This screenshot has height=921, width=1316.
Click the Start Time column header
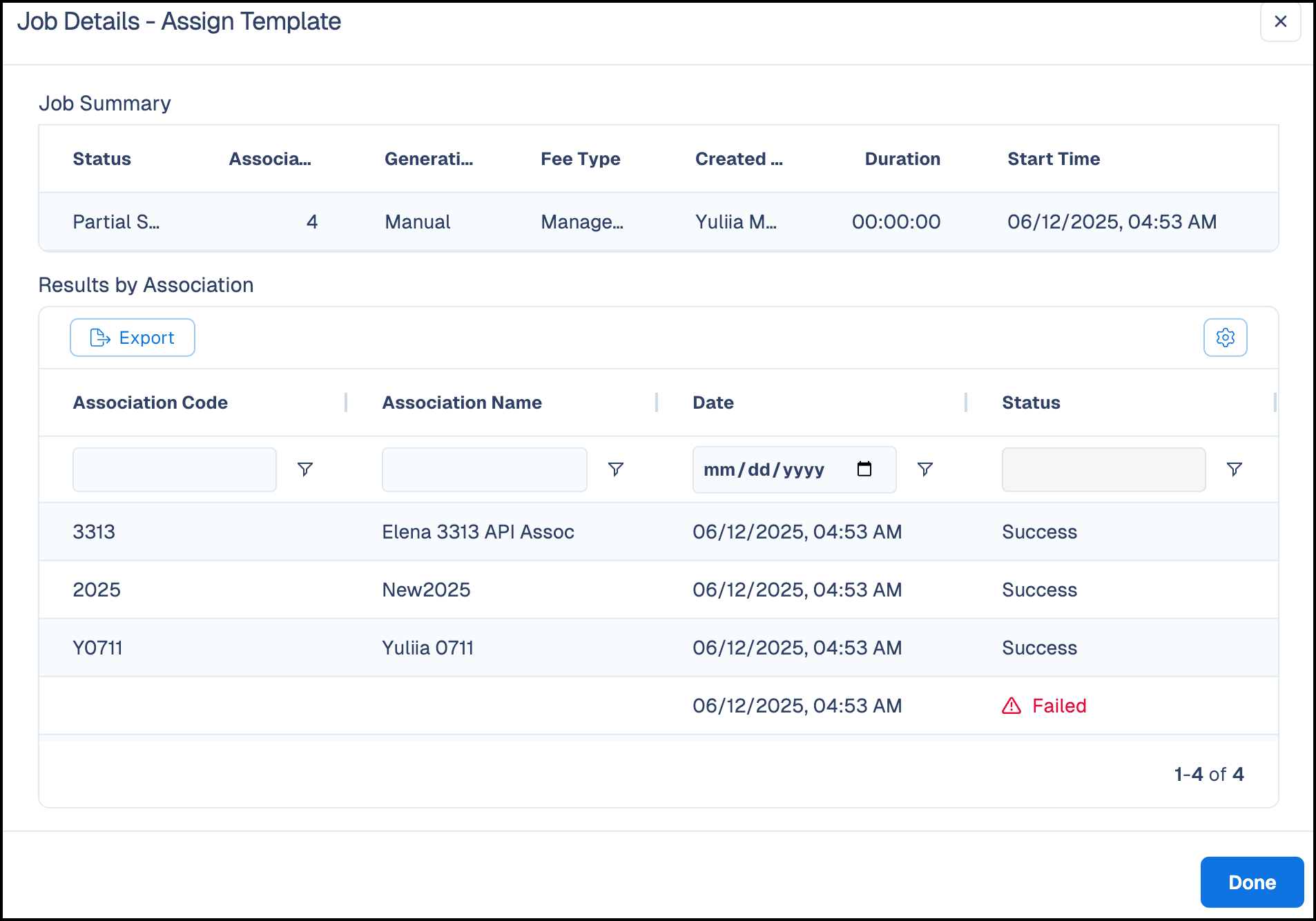[1054, 159]
